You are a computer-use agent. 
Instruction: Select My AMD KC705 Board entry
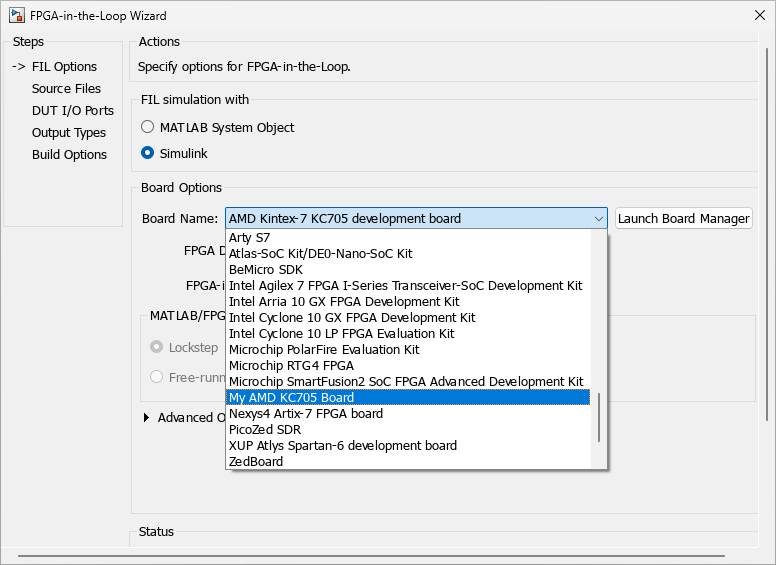tap(291, 398)
